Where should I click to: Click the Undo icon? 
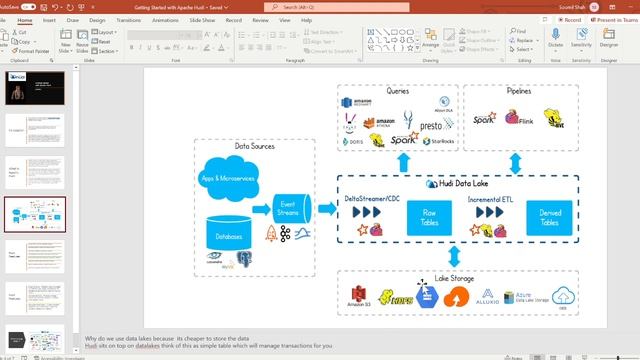point(55,7)
